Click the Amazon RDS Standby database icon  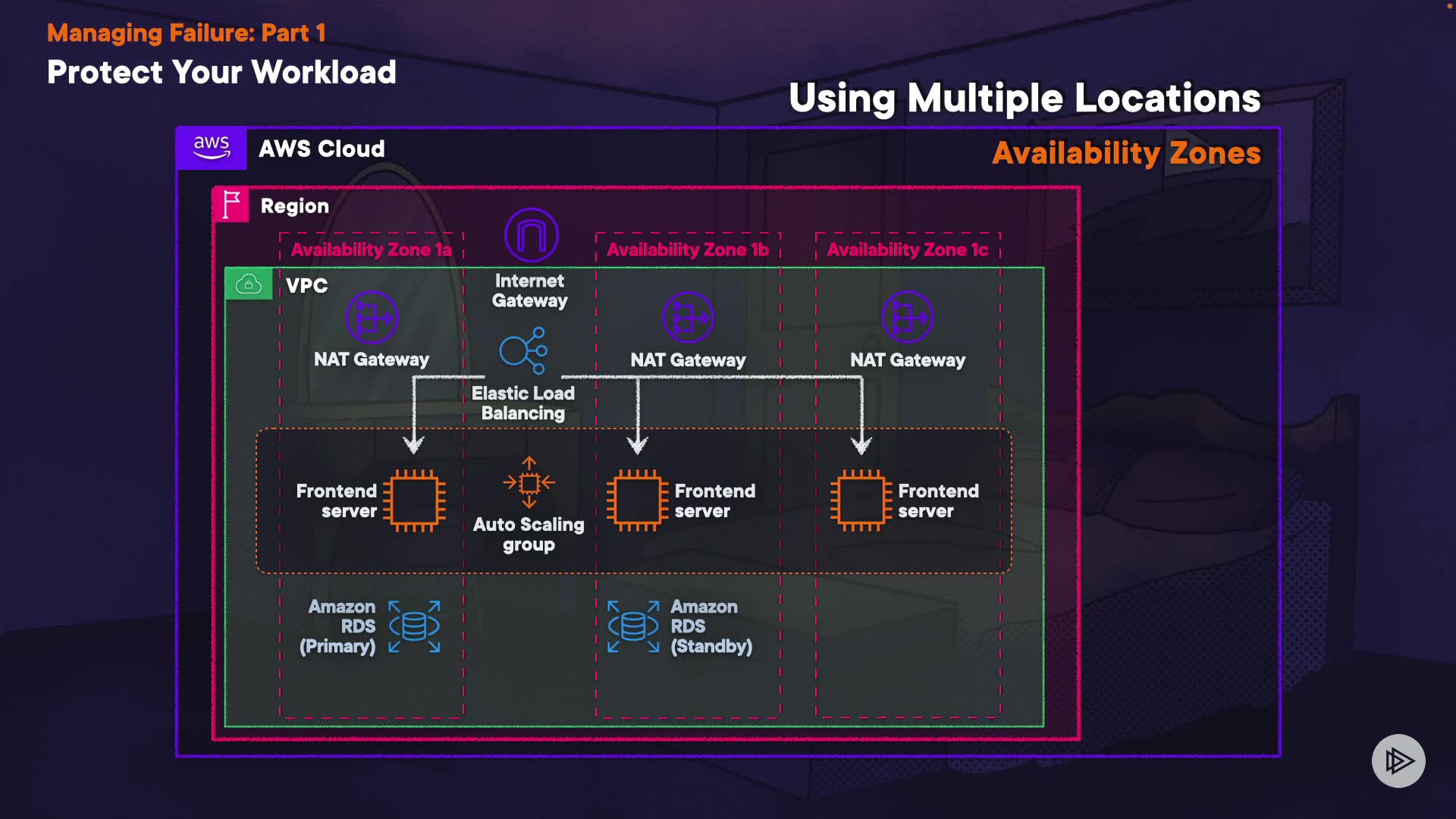[633, 626]
